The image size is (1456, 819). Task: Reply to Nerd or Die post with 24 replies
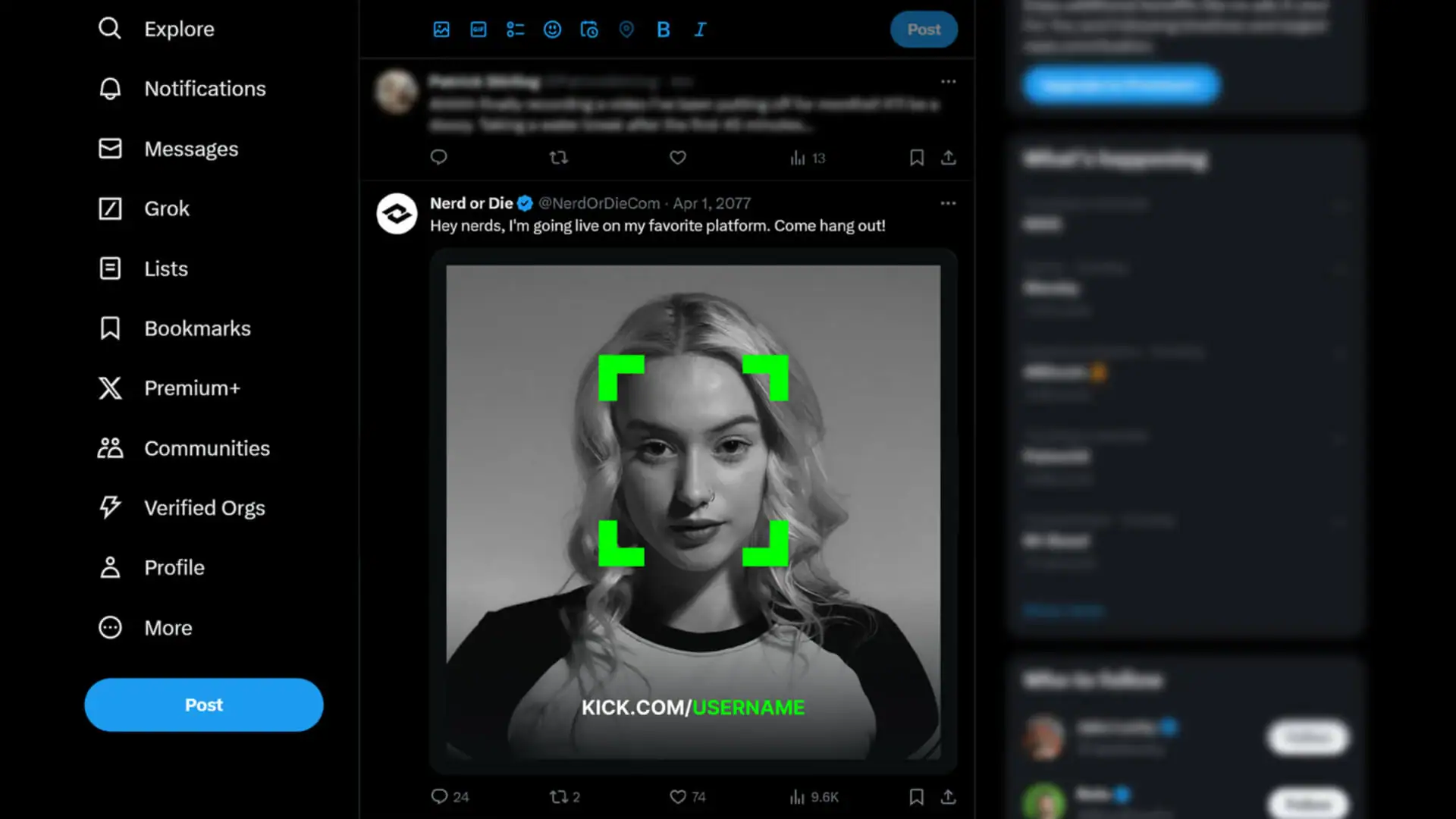coord(450,797)
